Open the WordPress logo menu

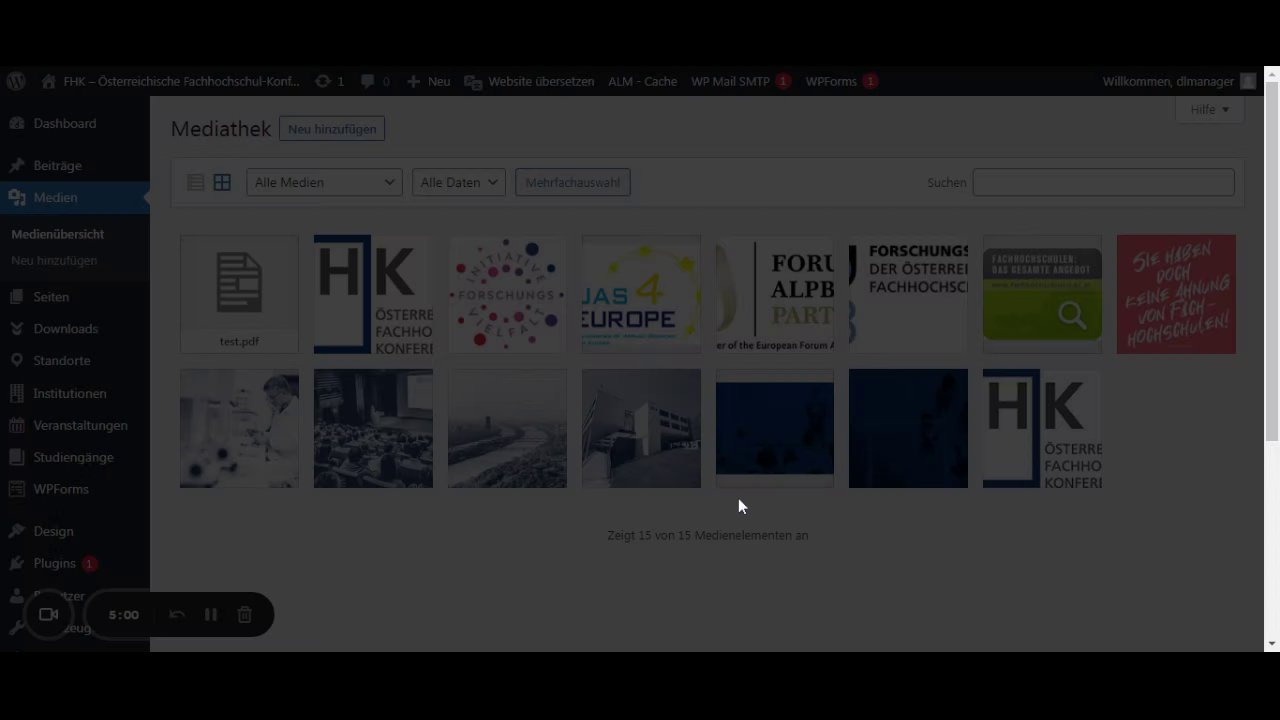coord(15,81)
